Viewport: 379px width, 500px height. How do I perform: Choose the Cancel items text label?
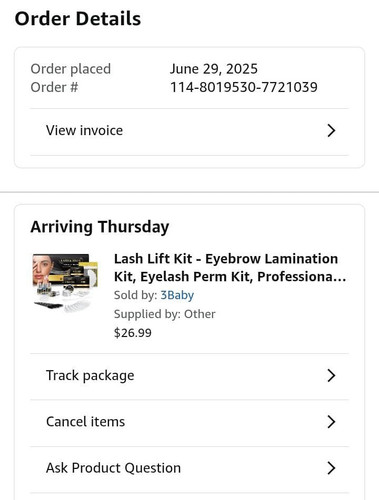85,422
